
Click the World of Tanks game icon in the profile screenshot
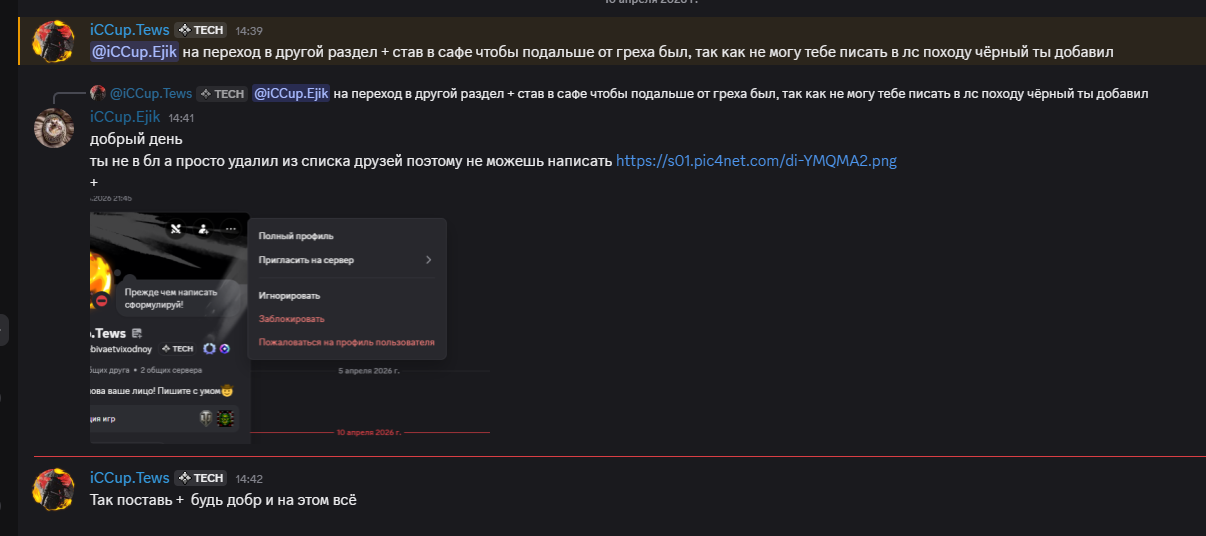click(206, 419)
